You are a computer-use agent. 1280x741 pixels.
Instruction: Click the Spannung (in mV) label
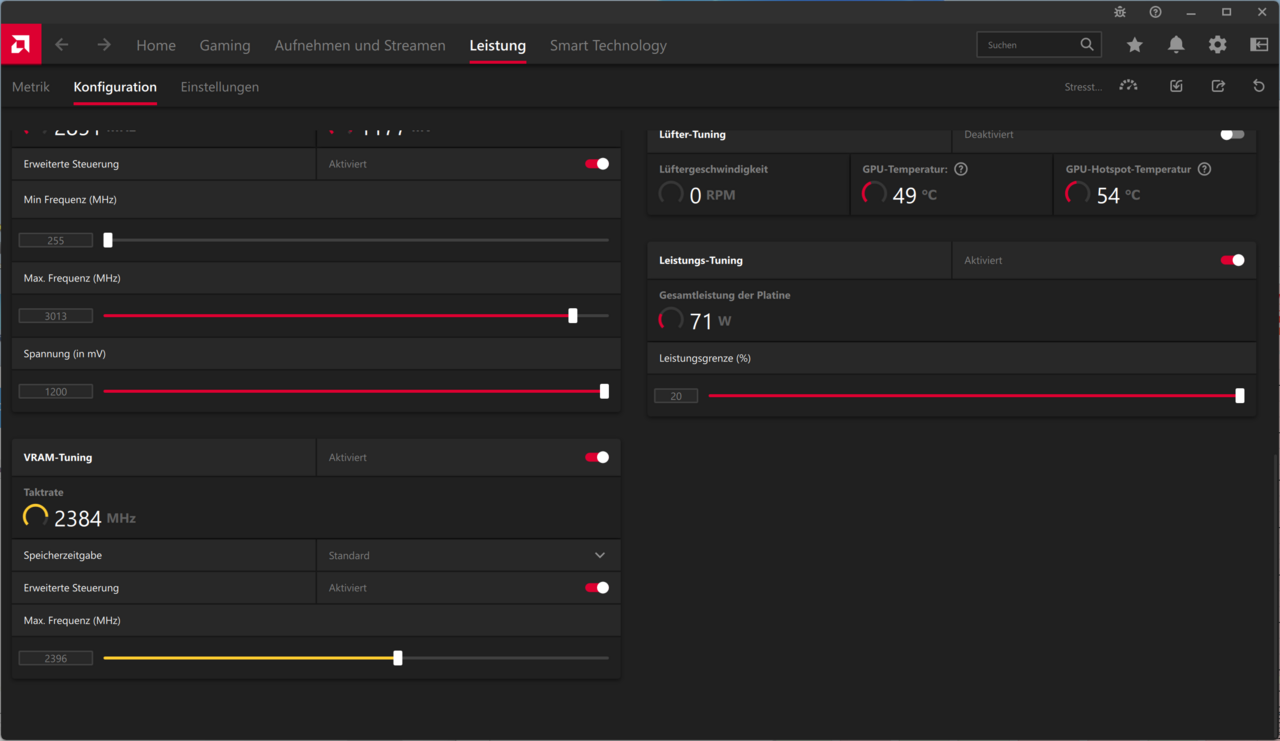65,354
